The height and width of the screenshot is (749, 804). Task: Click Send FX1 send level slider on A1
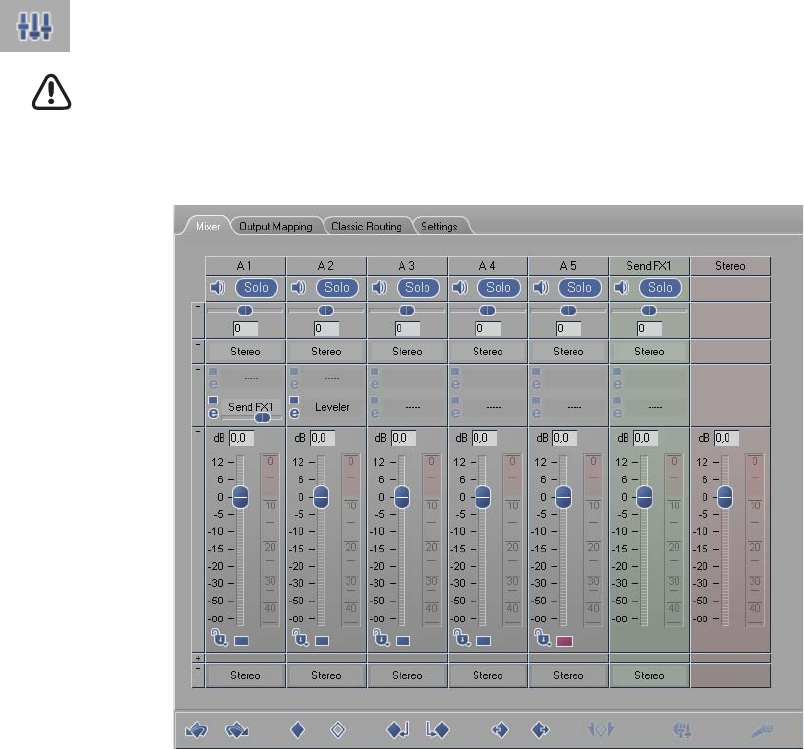pyautogui.click(x=262, y=418)
